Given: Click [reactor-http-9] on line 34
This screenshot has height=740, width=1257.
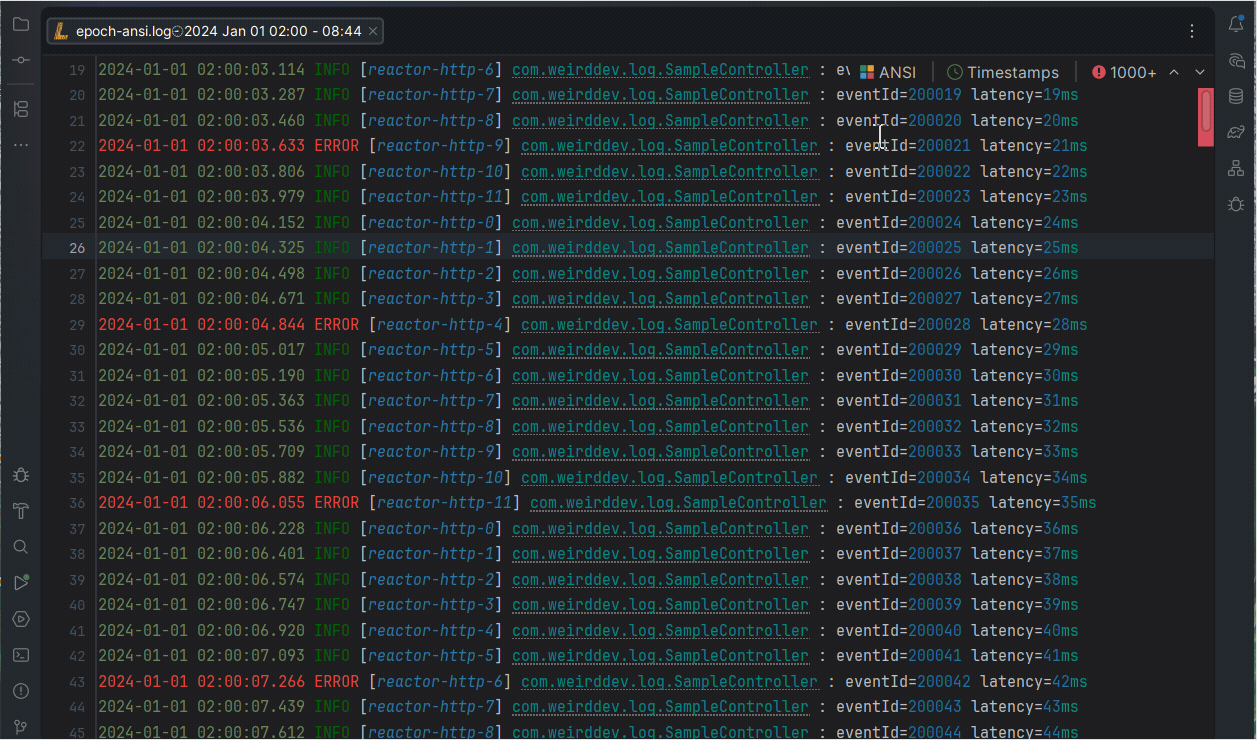Looking at the screenshot, I should pos(431,451).
